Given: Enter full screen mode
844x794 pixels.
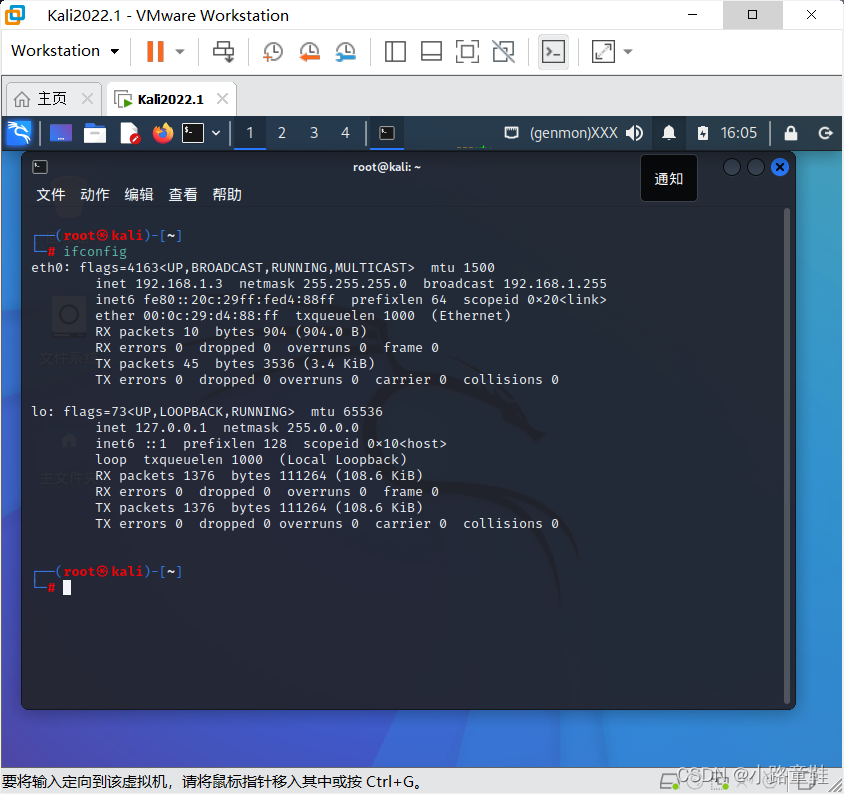Looking at the screenshot, I should (x=467, y=52).
